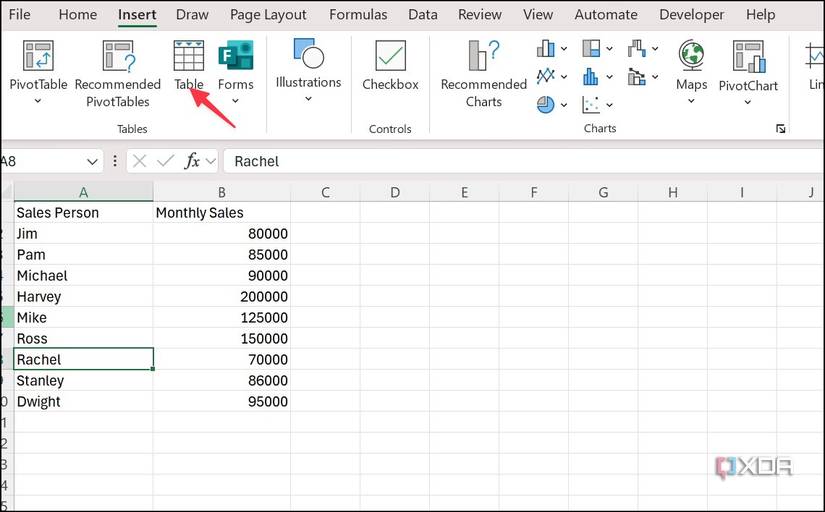Open Recommended Charts
825x512 pixels.
(x=484, y=74)
